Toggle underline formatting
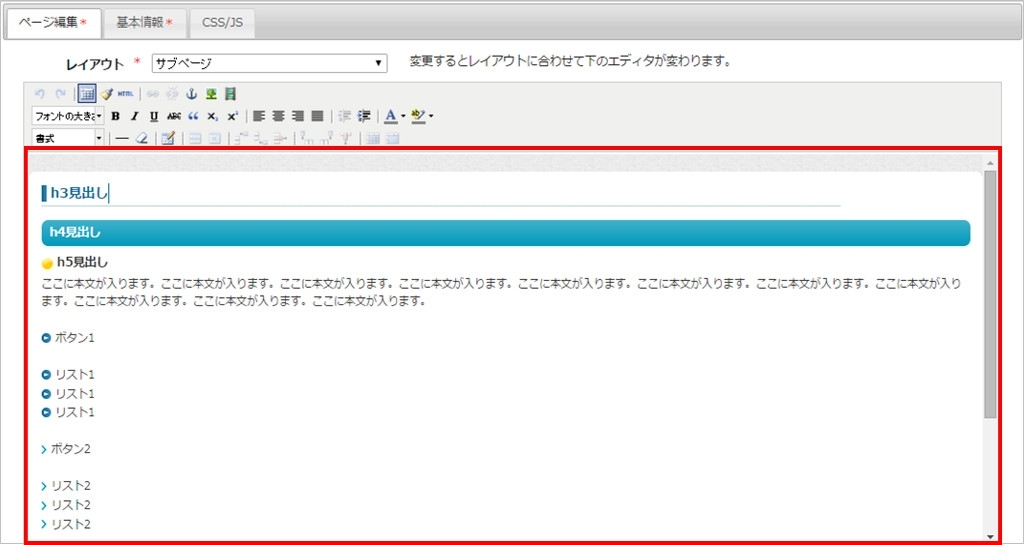The width and height of the screenshot is (1024, 545). coord(154,116)
